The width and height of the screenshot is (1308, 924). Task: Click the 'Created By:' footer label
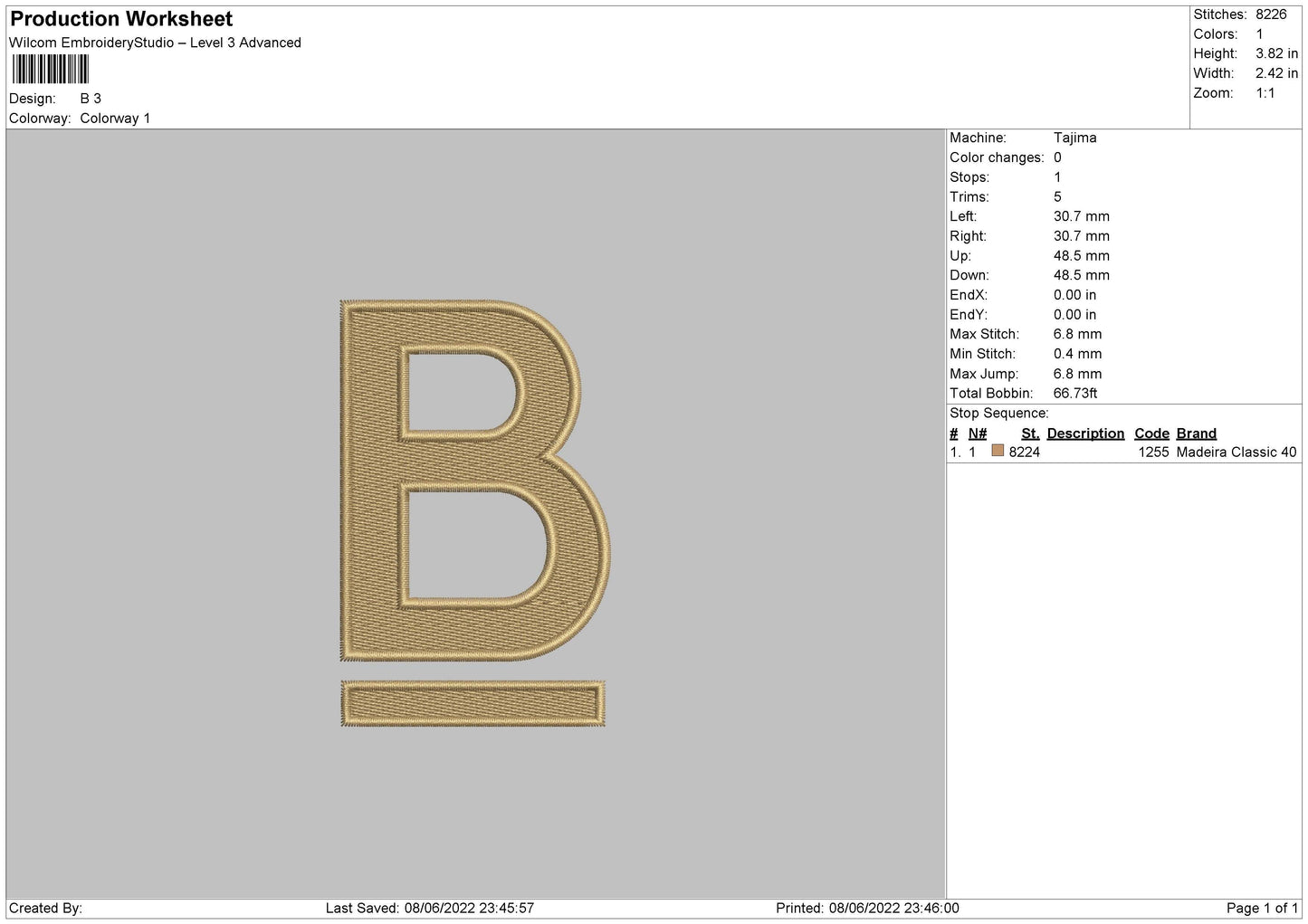(45, 908)
